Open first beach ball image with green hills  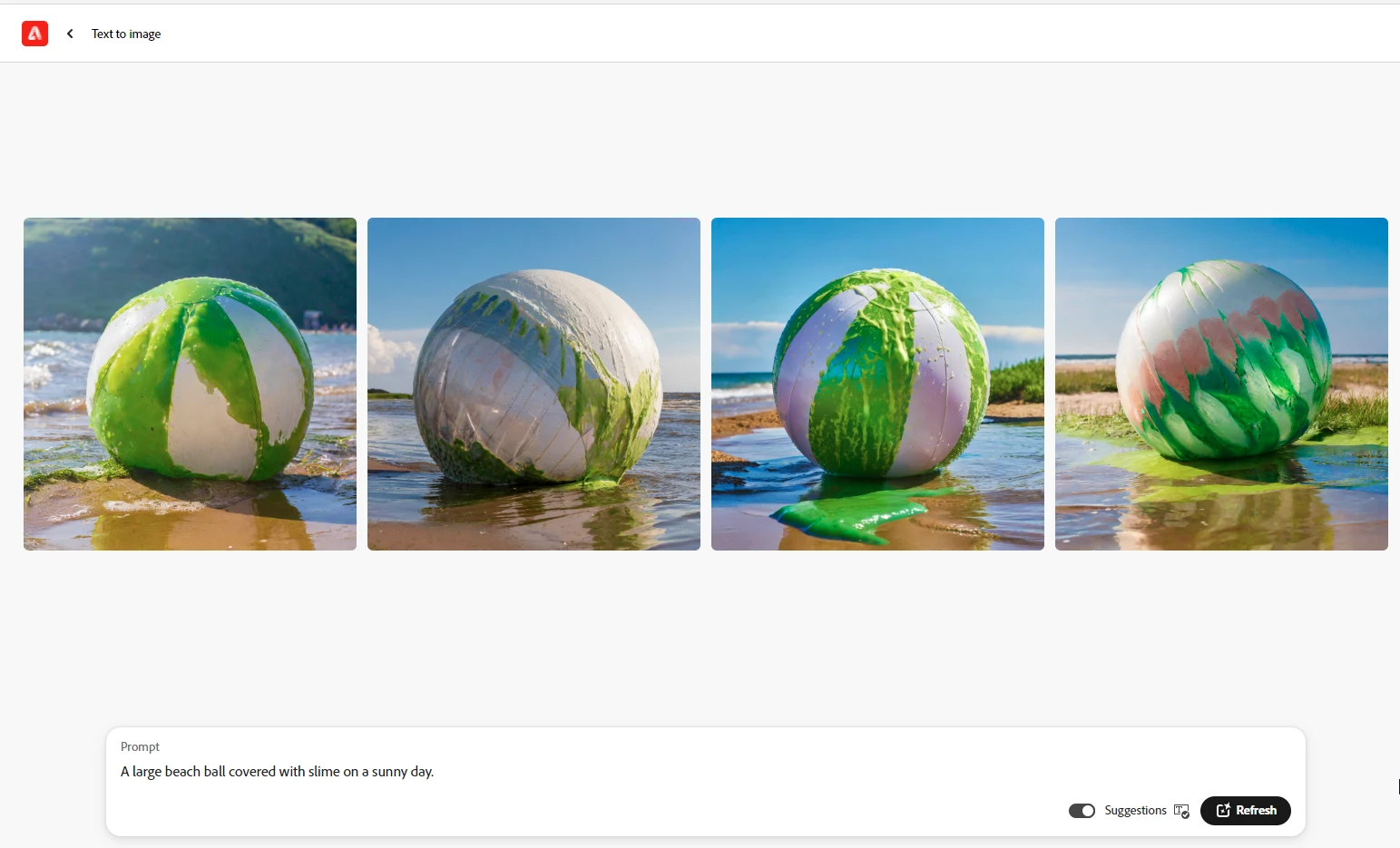(x=190, y=384)
